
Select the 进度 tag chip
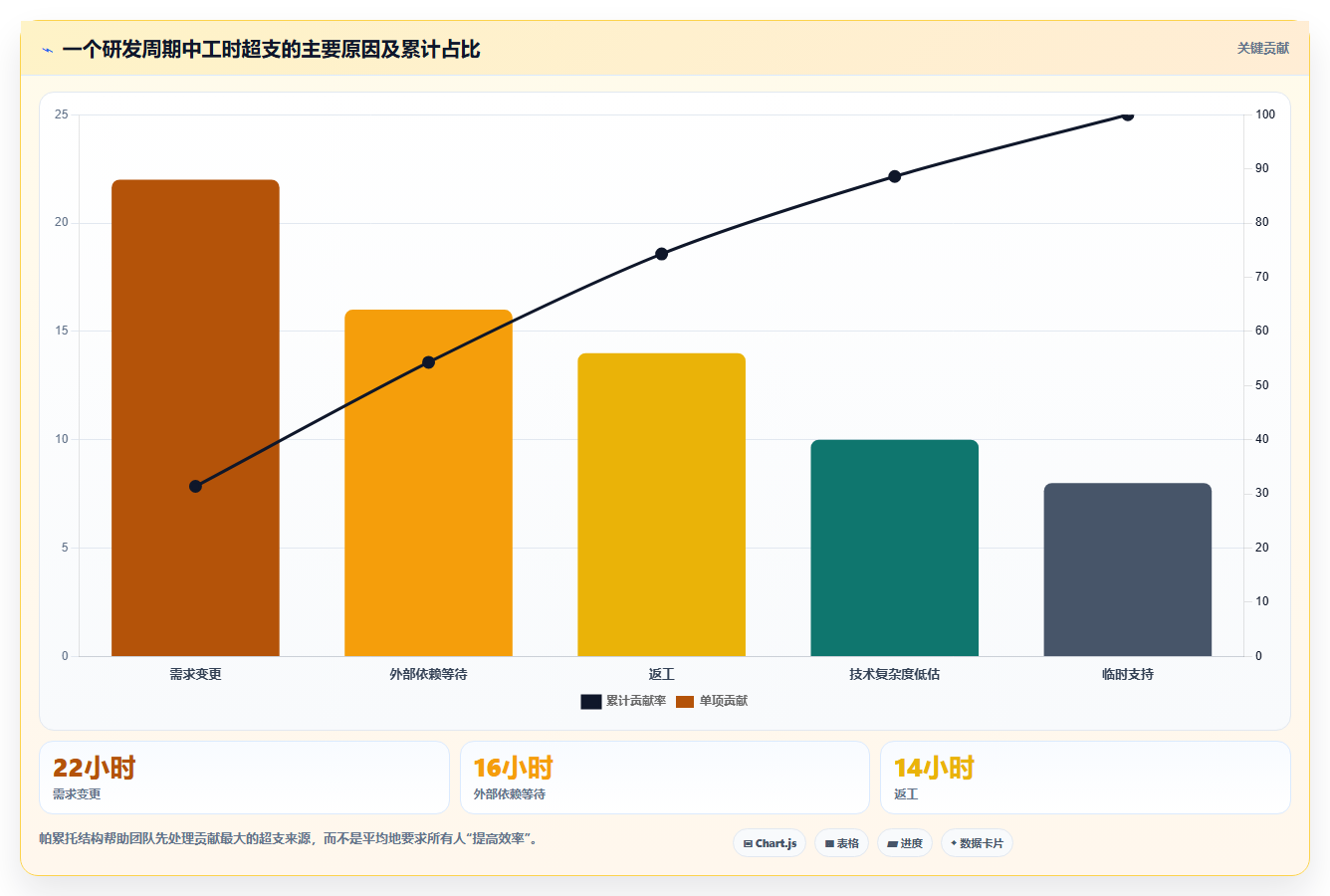pyautogui.click(x=904, y=843)
